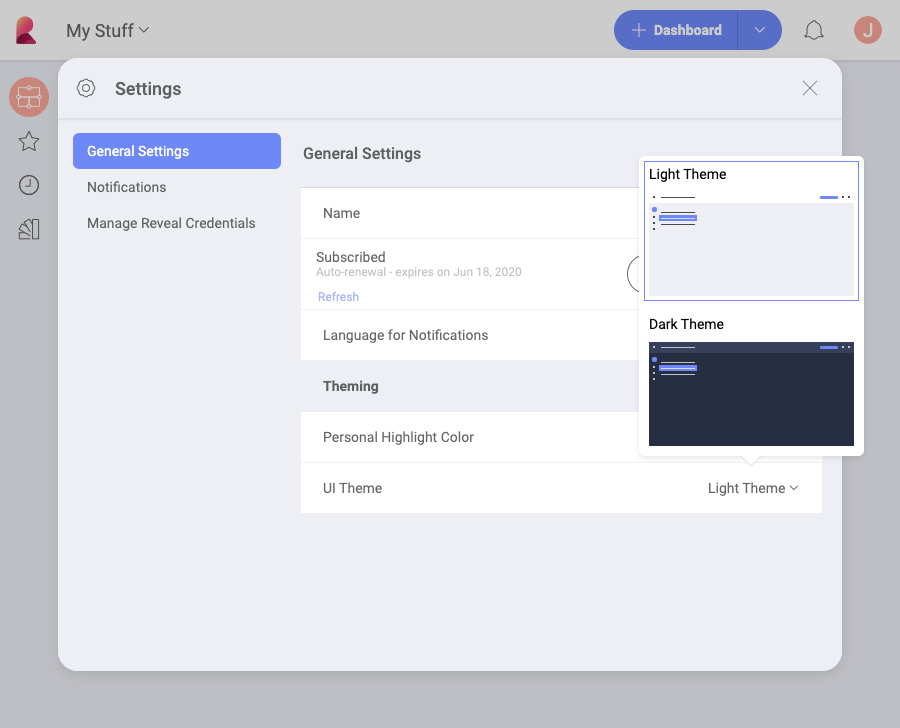Choose the Dark Theme preview

pyautogui.click(x=751, y=393)
